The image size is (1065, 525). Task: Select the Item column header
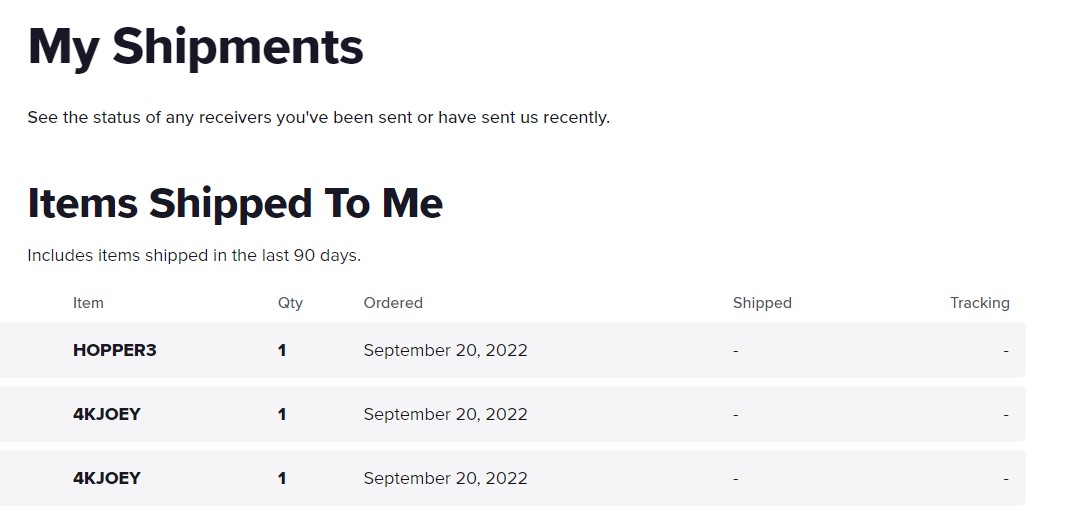[88, 303]
